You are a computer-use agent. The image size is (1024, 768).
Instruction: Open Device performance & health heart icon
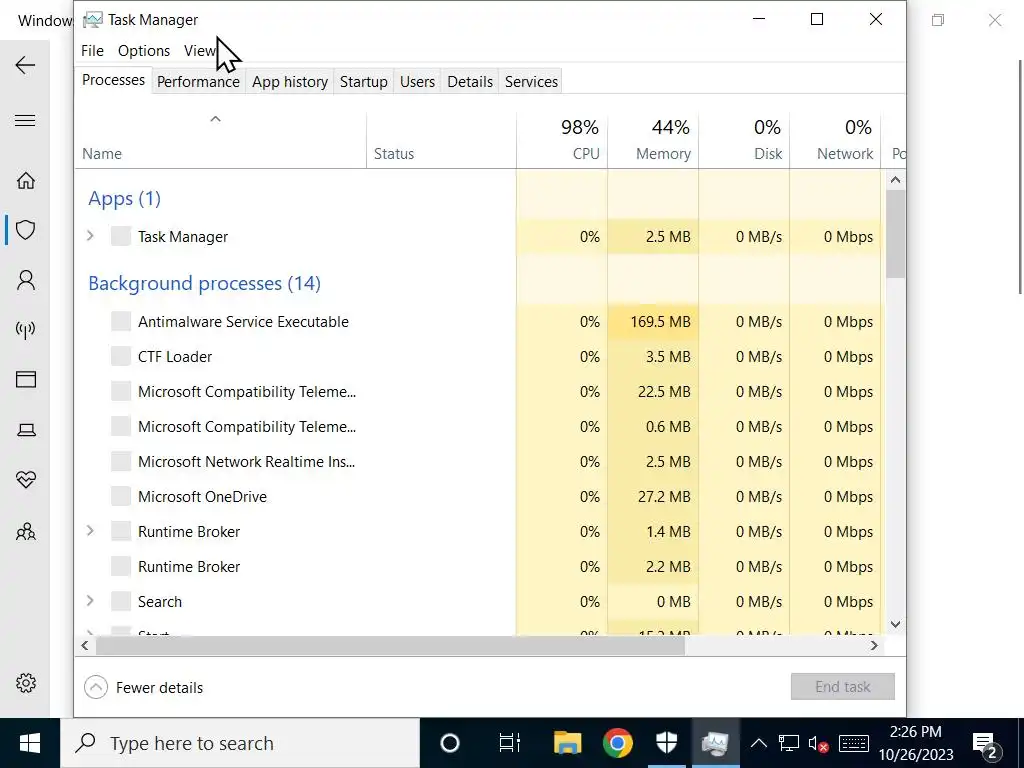(x=25, y=480)
